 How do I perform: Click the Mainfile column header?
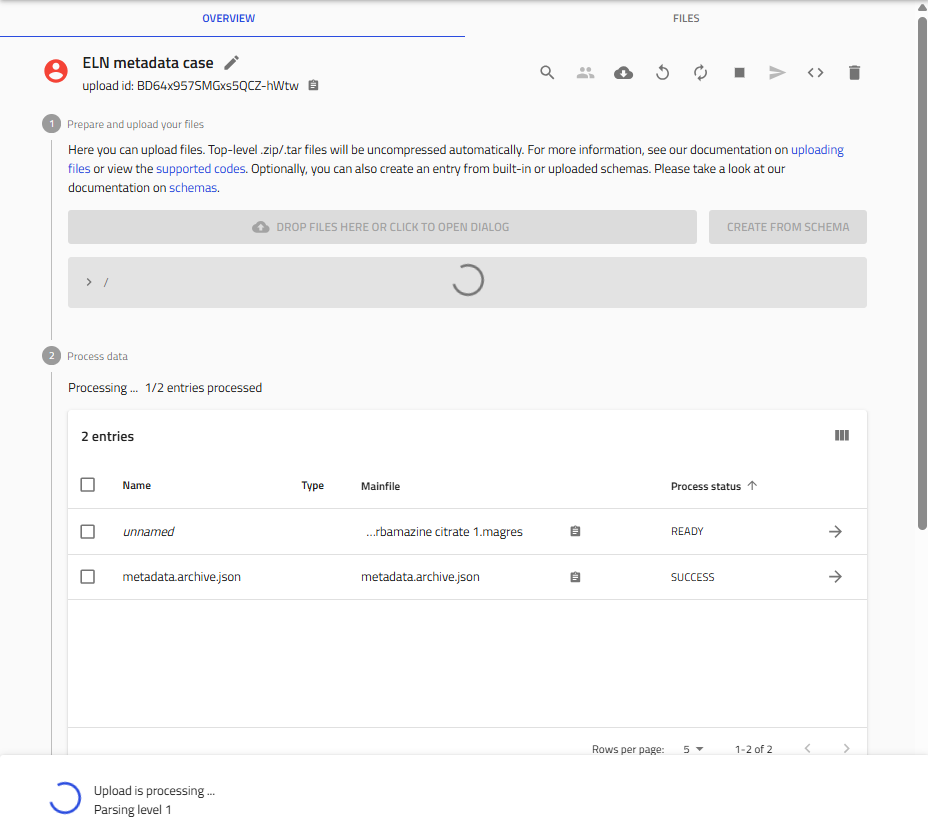[381, 486]
